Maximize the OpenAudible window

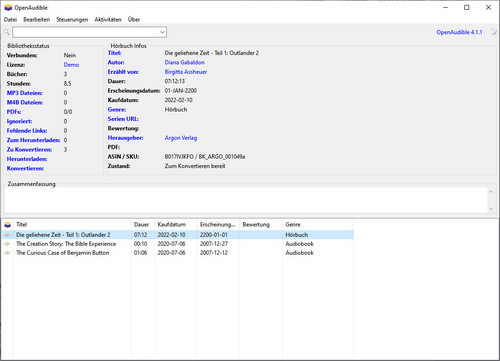click(467, 8)
